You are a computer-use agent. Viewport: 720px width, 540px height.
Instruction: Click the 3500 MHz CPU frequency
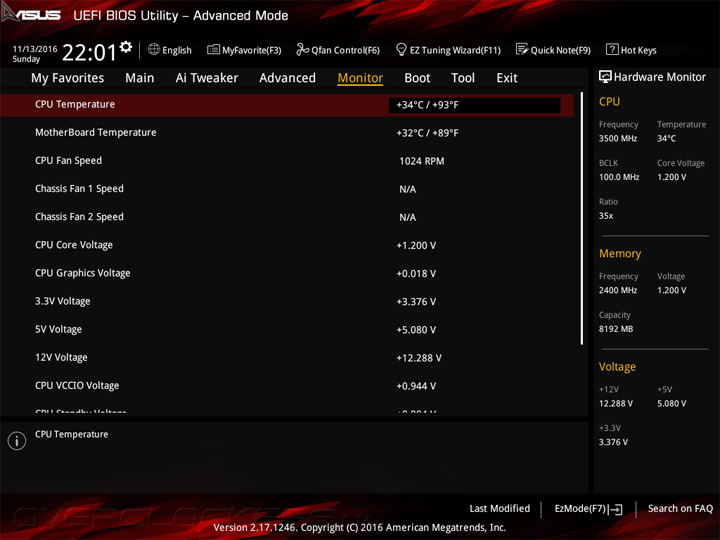618,138
